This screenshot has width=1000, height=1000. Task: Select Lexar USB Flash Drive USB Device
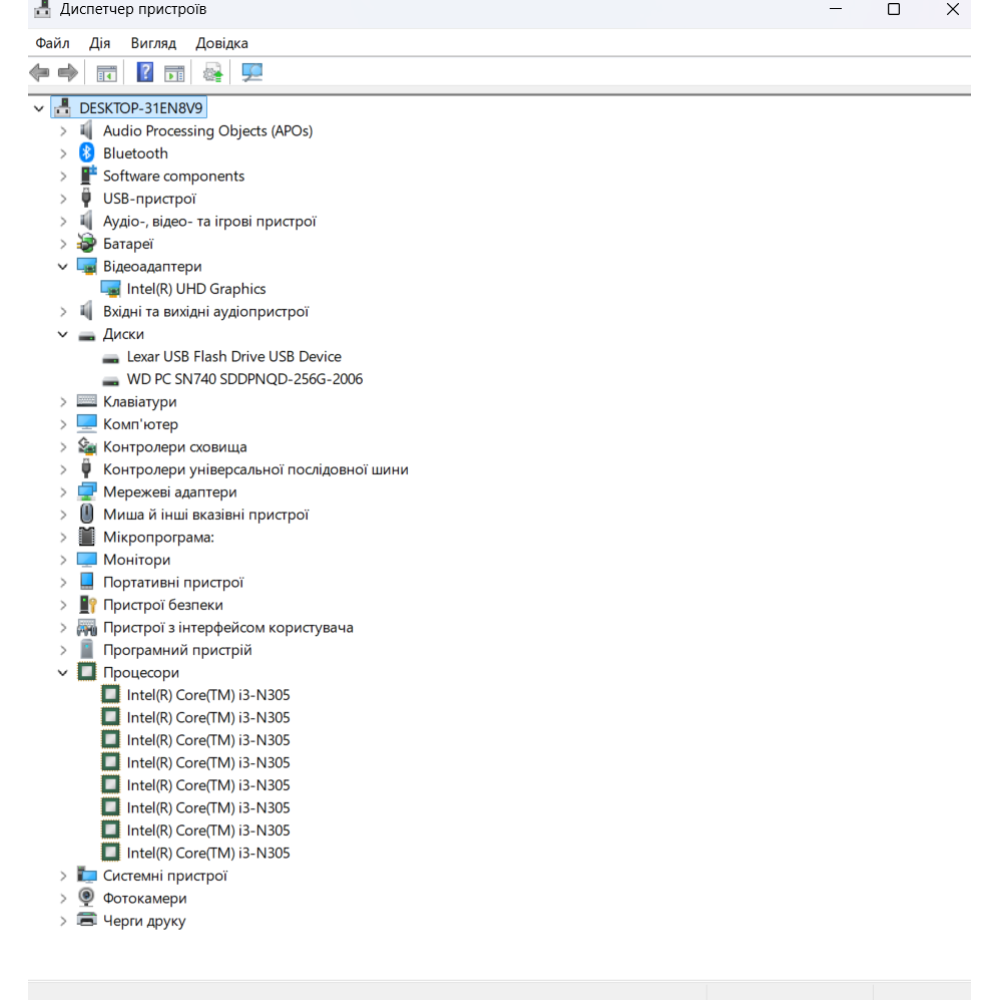click(x=233, y=357)
